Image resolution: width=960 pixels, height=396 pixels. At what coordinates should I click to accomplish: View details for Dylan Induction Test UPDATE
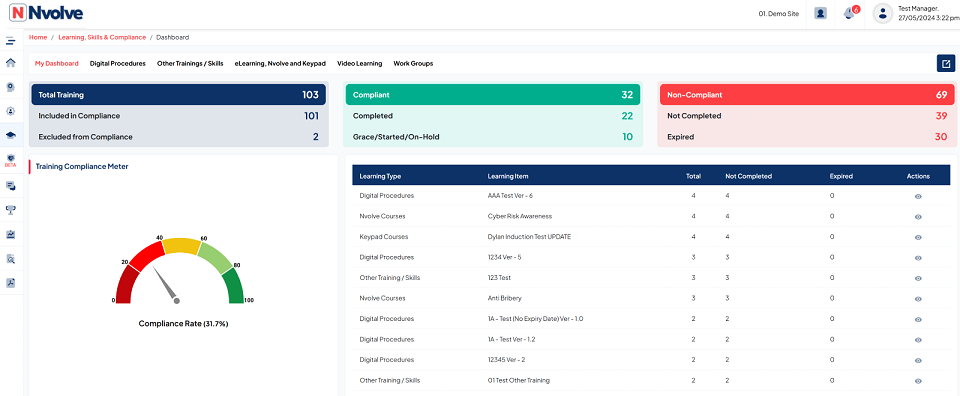point(918,237)
